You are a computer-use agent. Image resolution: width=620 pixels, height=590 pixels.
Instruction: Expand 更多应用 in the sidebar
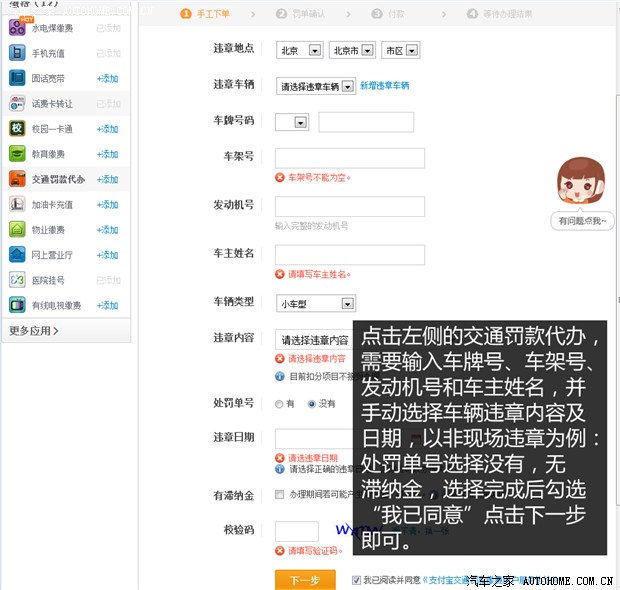tap(34, 330)
